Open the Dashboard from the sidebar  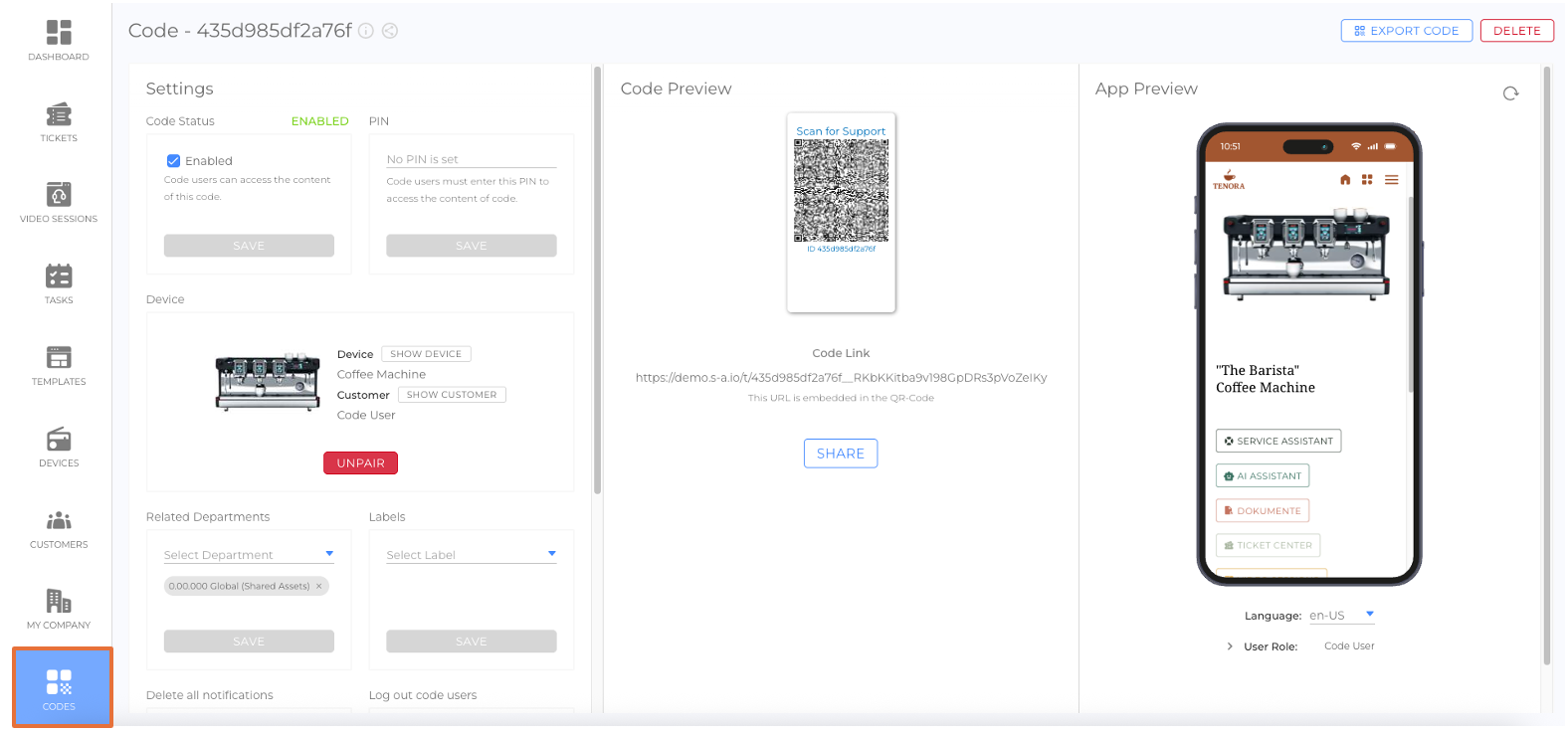click(59, 40)
